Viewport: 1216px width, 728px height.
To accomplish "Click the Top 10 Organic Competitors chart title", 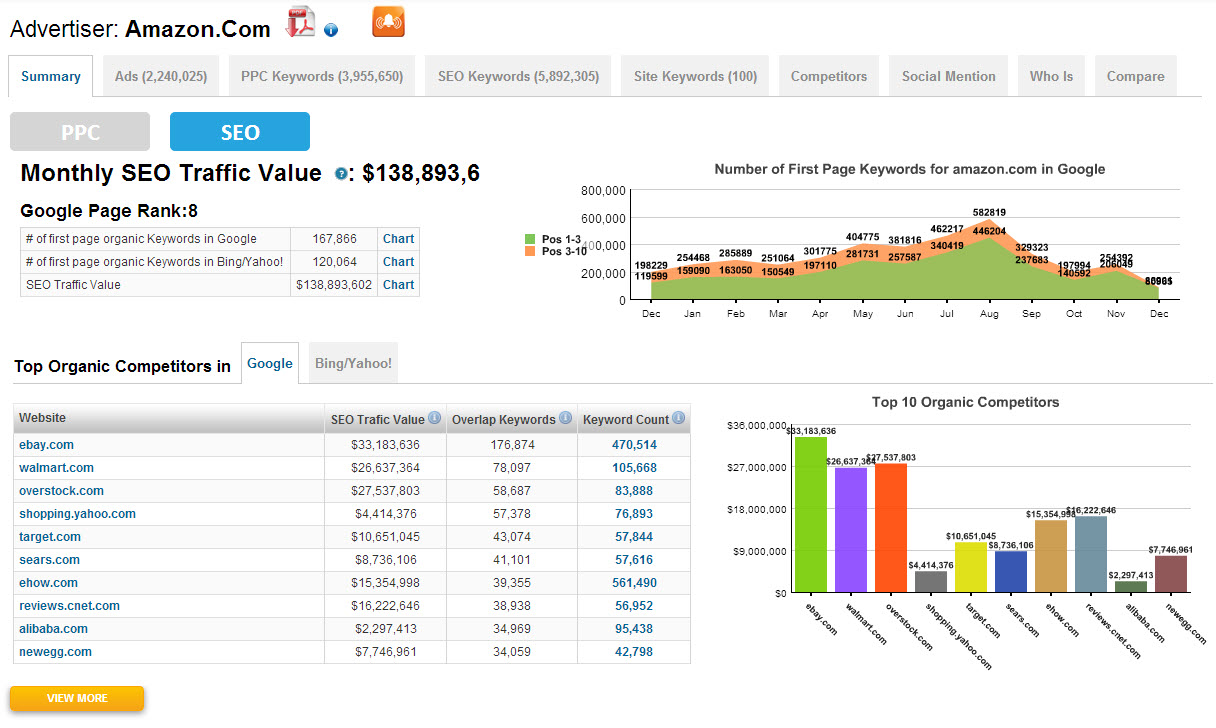I will pyautogui.click(x=965, y=402).
